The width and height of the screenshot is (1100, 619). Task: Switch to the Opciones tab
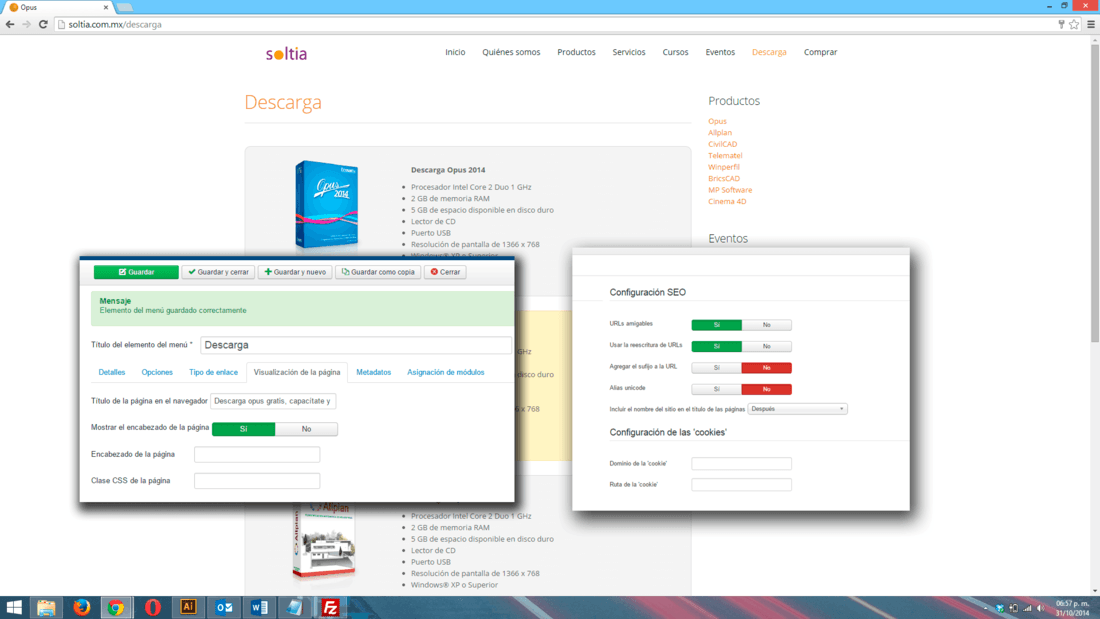pos(156,373)
